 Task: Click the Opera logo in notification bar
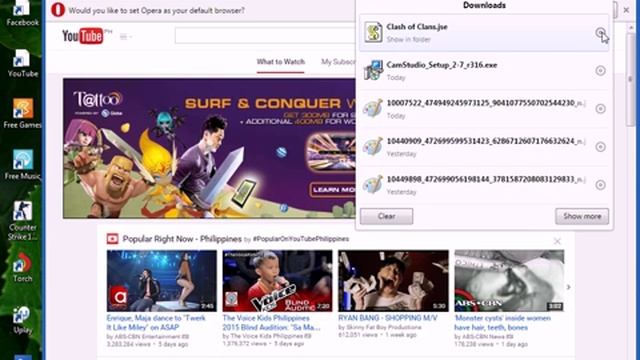[x=58, y=10]
